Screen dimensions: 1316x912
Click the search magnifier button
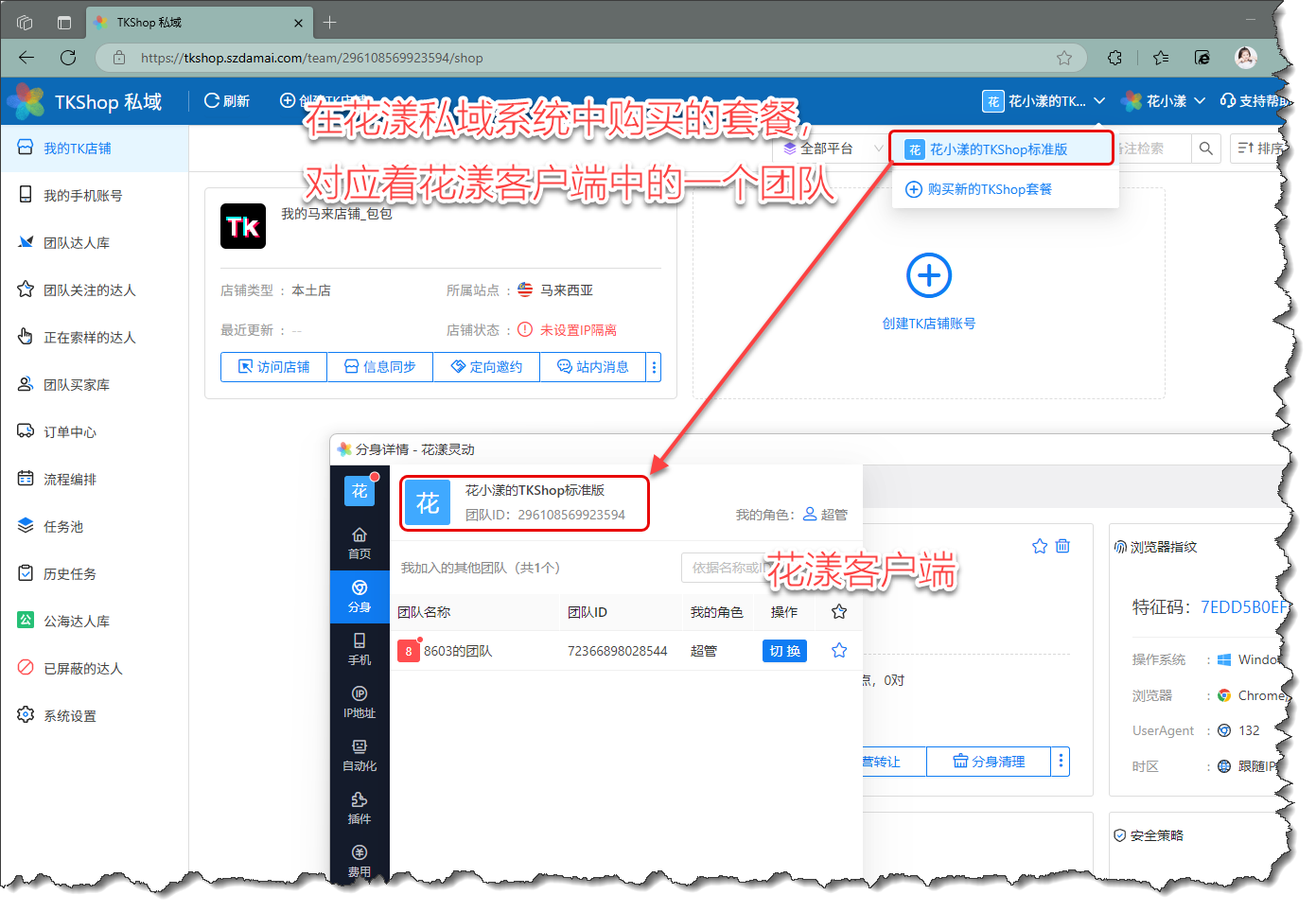(1205, 149)
